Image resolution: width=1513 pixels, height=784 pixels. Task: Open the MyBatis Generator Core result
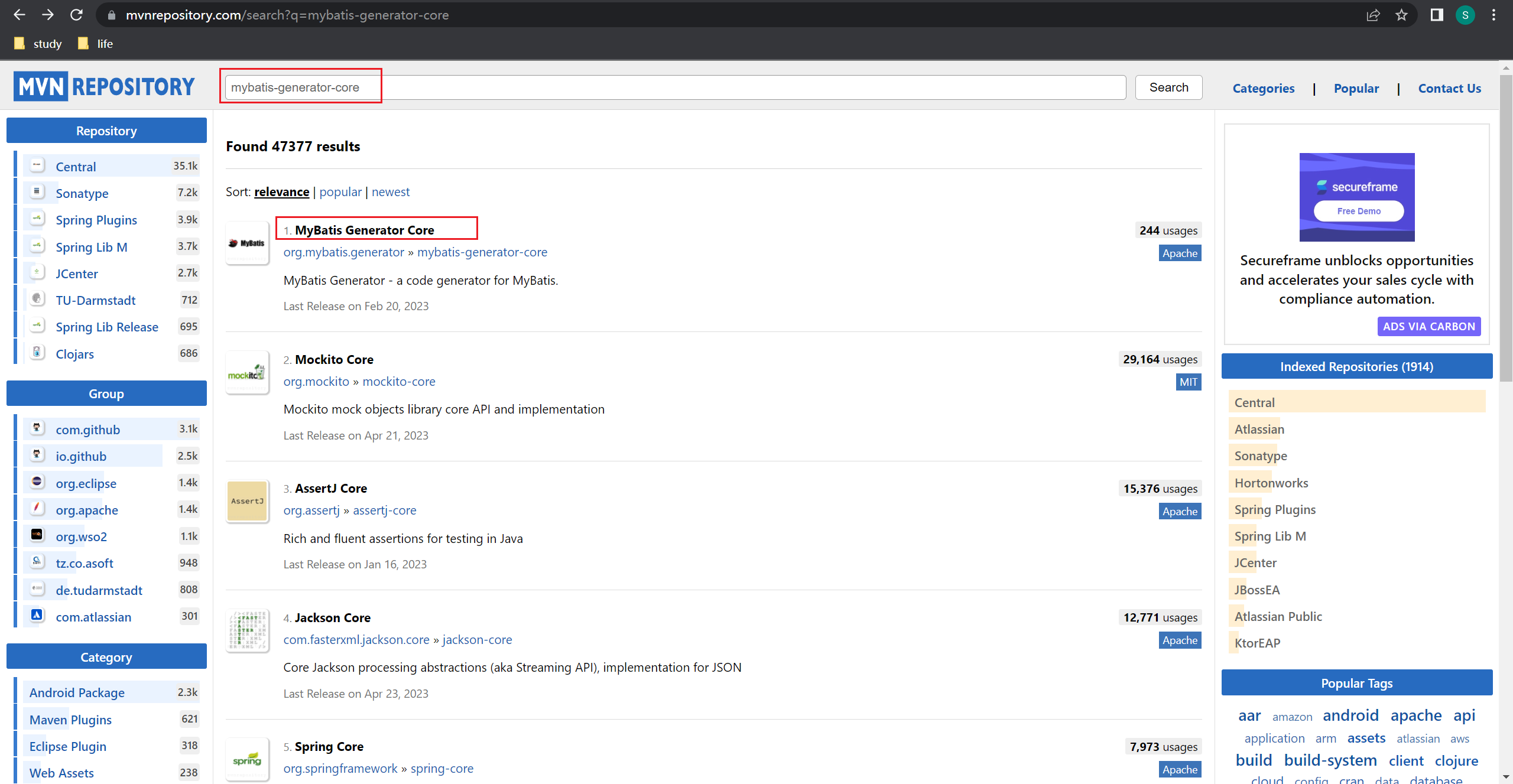pyautogui.click(x=364, y=230)
